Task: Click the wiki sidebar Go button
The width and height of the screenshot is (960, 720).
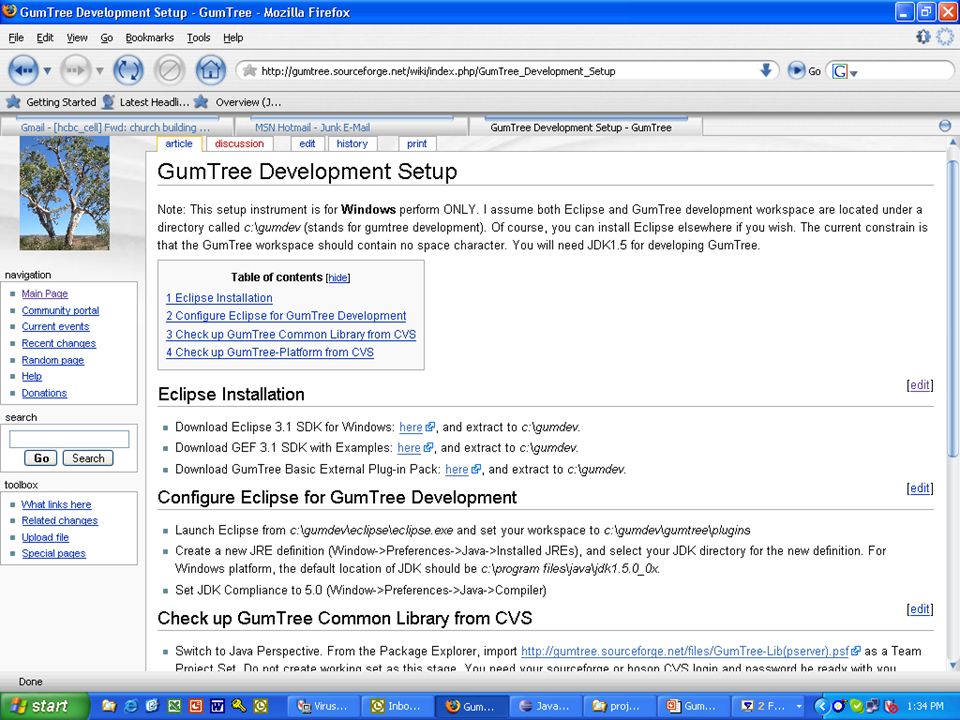Action: (x=41, y=458)
